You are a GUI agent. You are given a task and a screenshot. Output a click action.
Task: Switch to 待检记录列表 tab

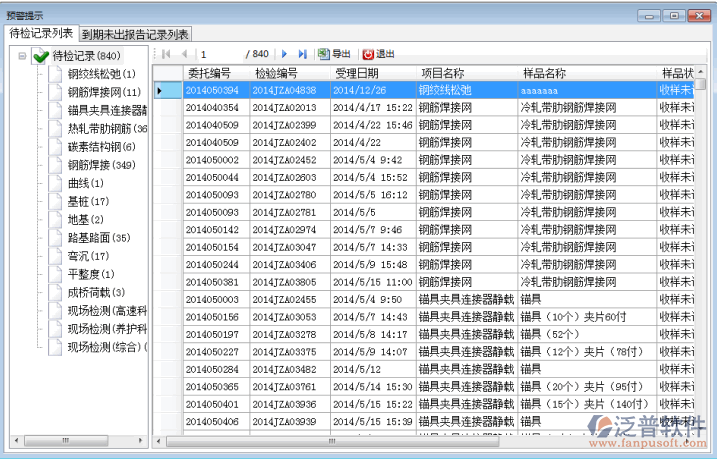point(40,33)
